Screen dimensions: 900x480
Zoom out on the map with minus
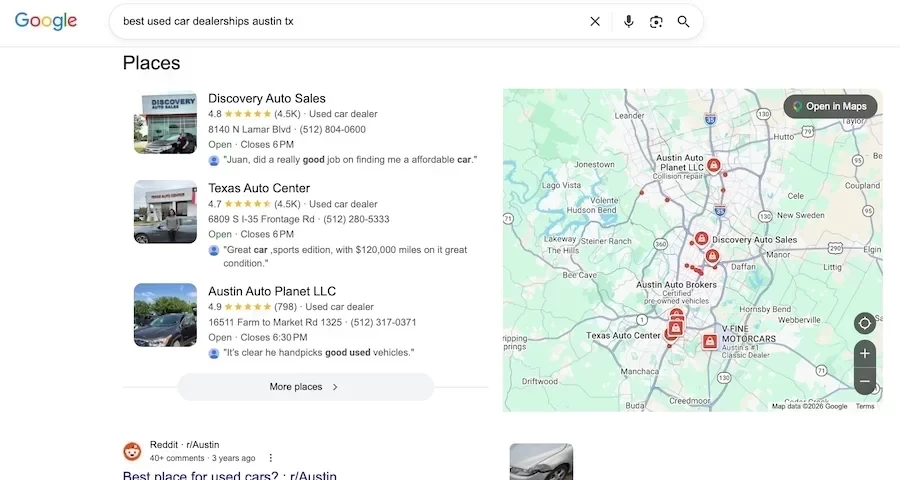865,381
